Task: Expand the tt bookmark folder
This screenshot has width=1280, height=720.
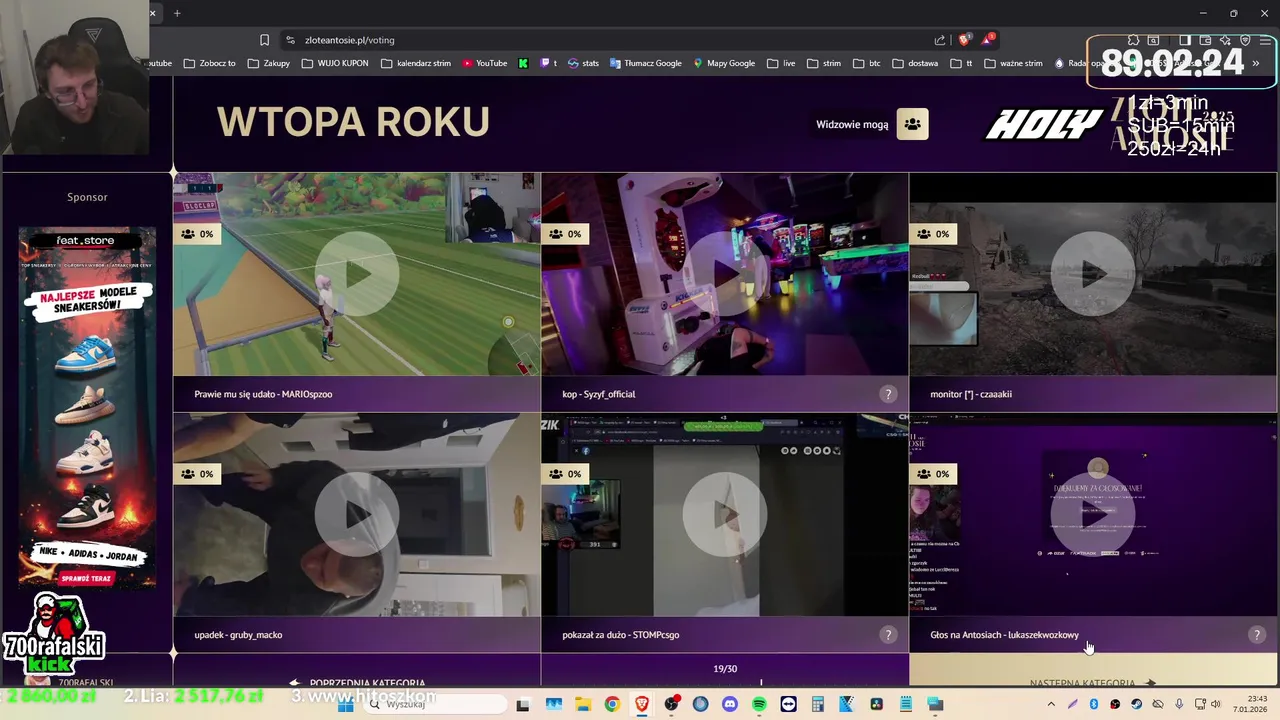Action: click(x=961, y=63)
